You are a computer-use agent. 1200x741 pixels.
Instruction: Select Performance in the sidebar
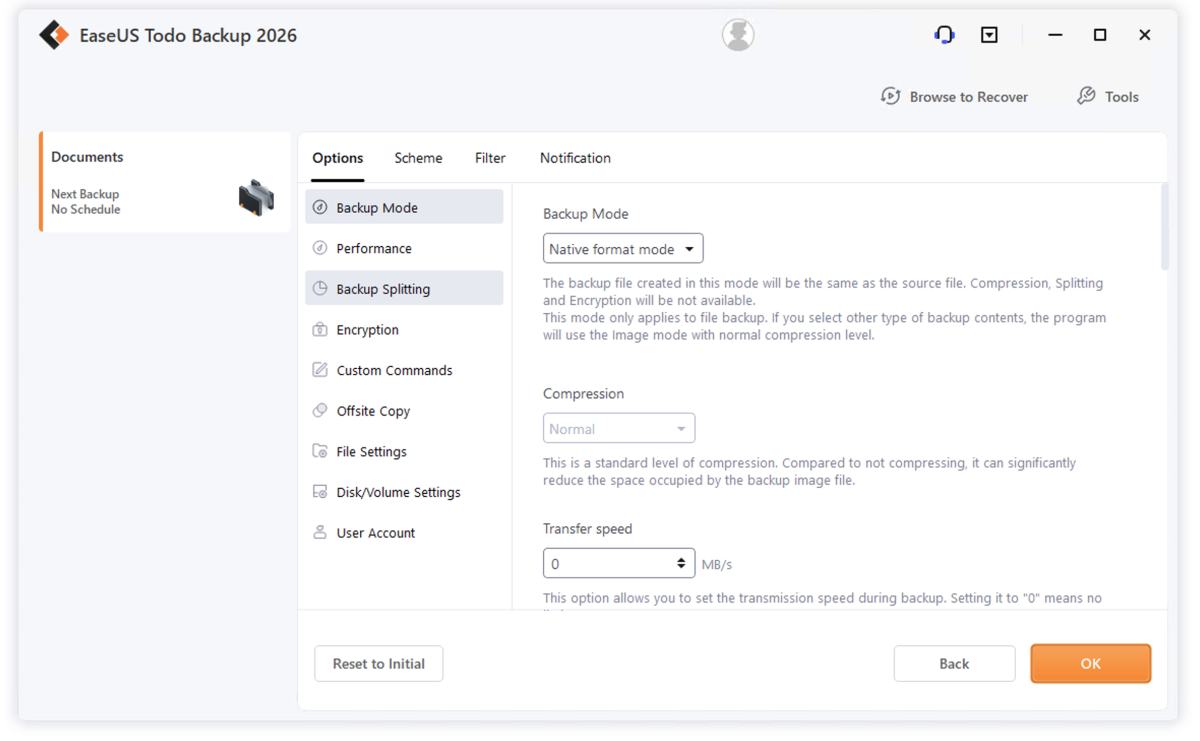[x=404, y=248]
